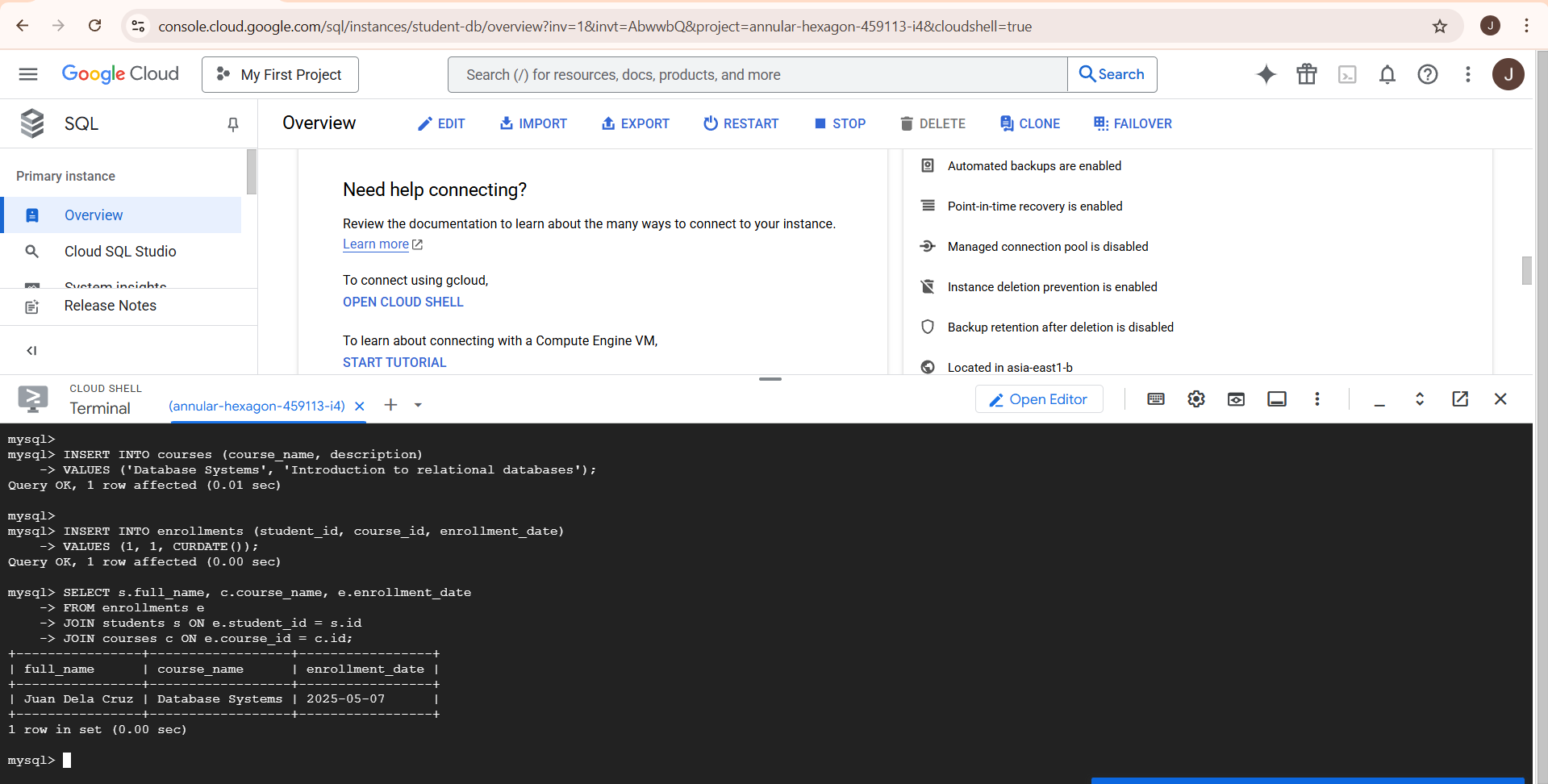Select Overview in the SQL sidebar

pos(122,215)
